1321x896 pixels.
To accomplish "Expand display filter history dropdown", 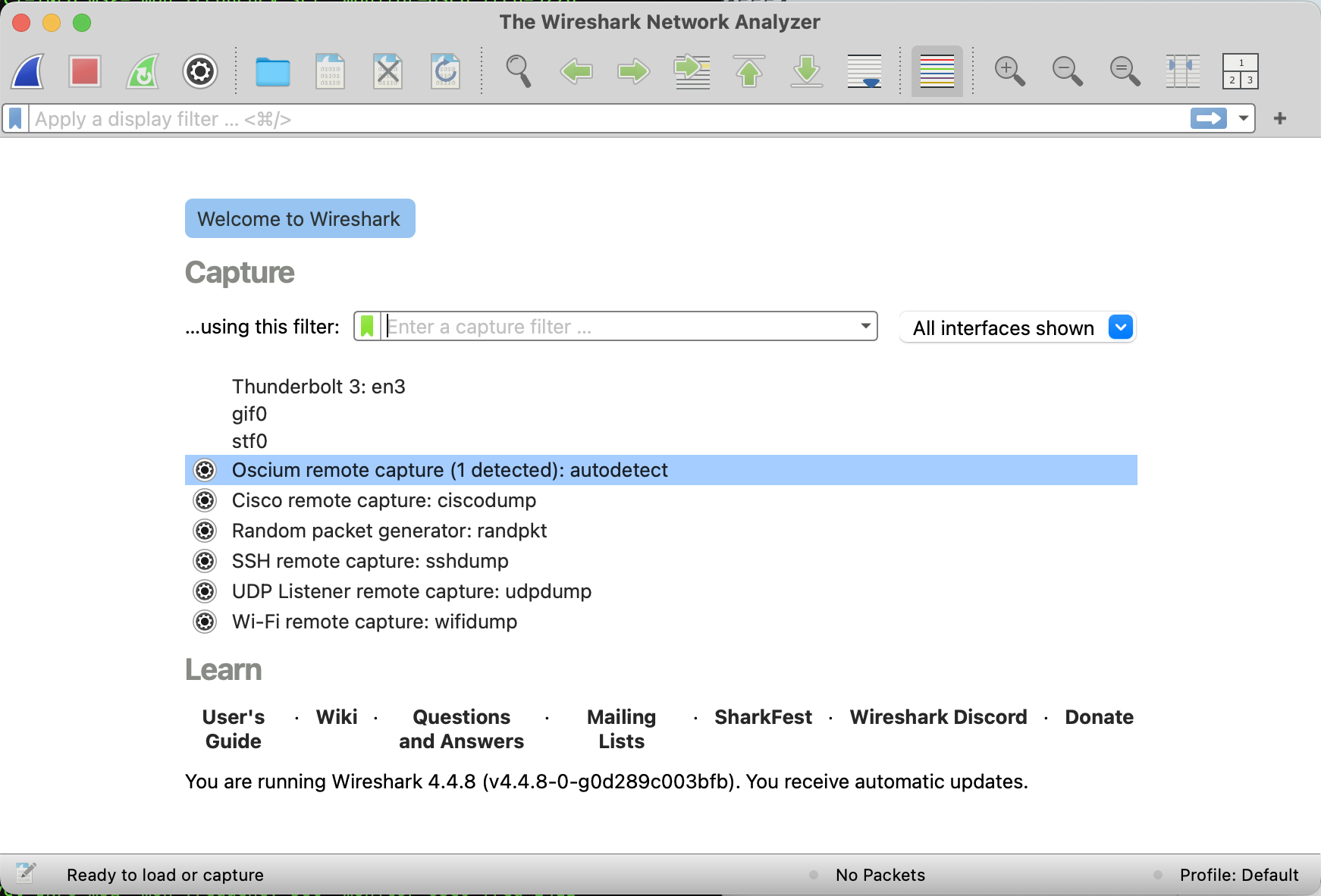I will 1244,118.
